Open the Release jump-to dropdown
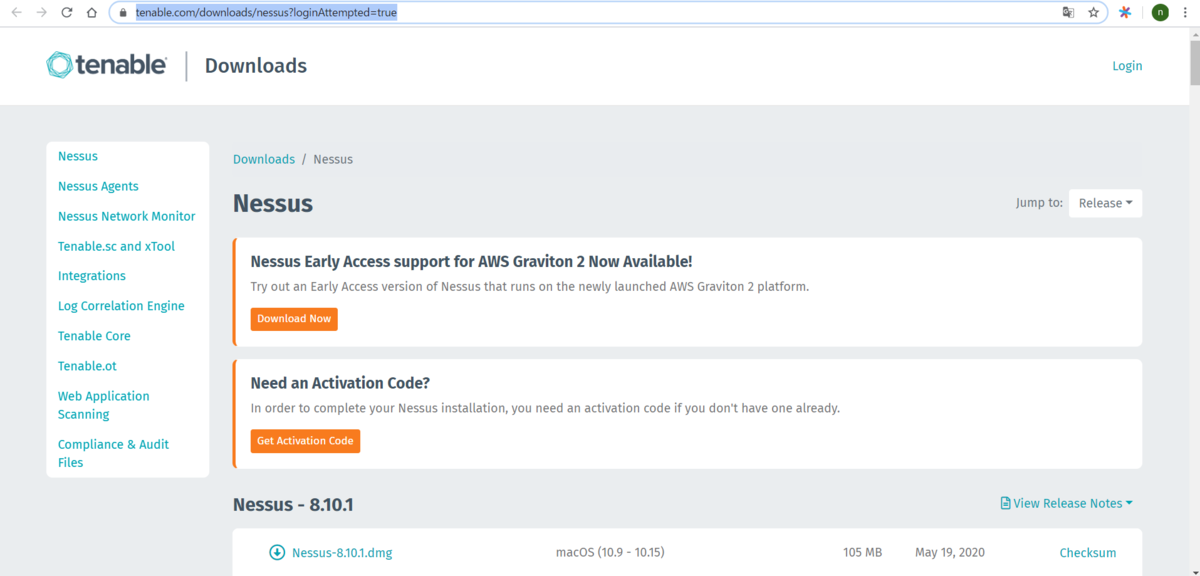This screenshot has height=576, width=1200. 1105,203
